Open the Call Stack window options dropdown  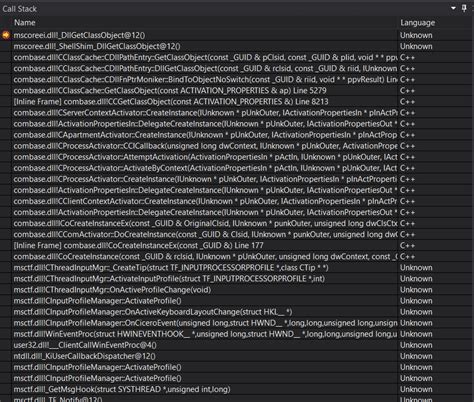[453, 8]
